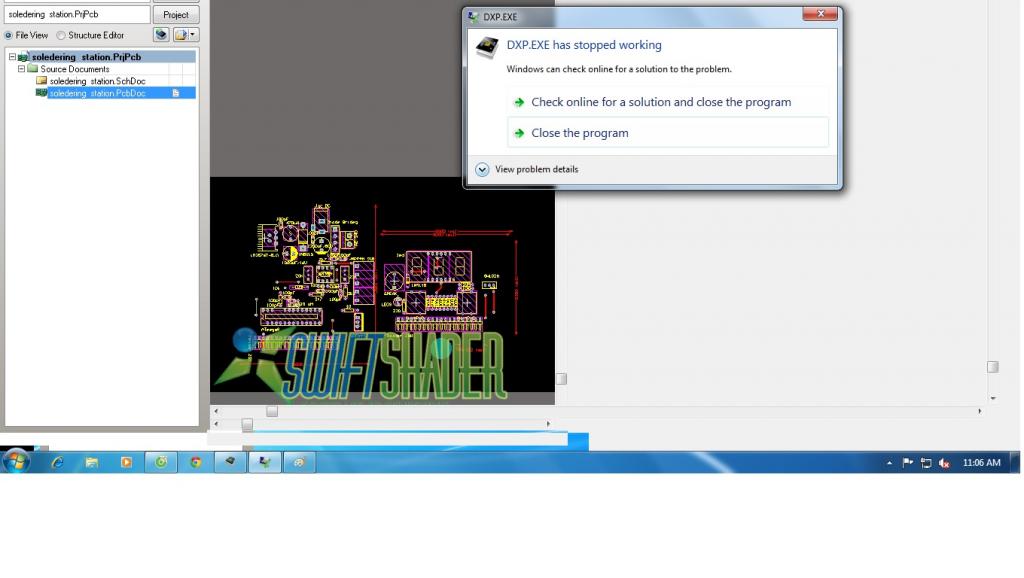Expand View problem details chevron
This screenshot has width=1024, height=578.
pos(482,169)
